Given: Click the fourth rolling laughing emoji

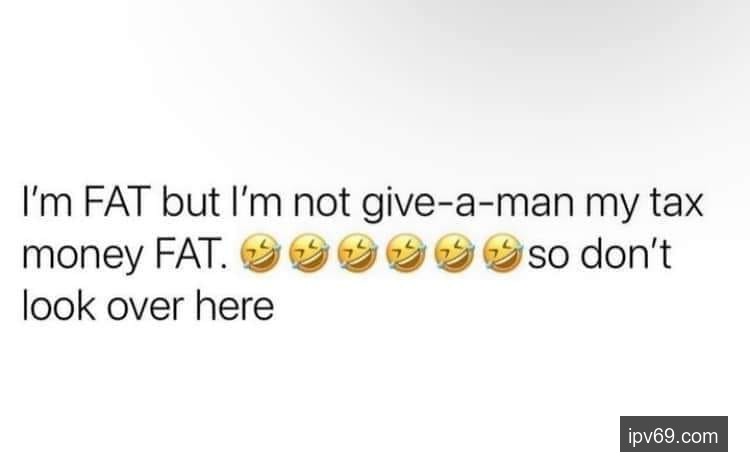Looking at the screenshot, I should 406,253.
